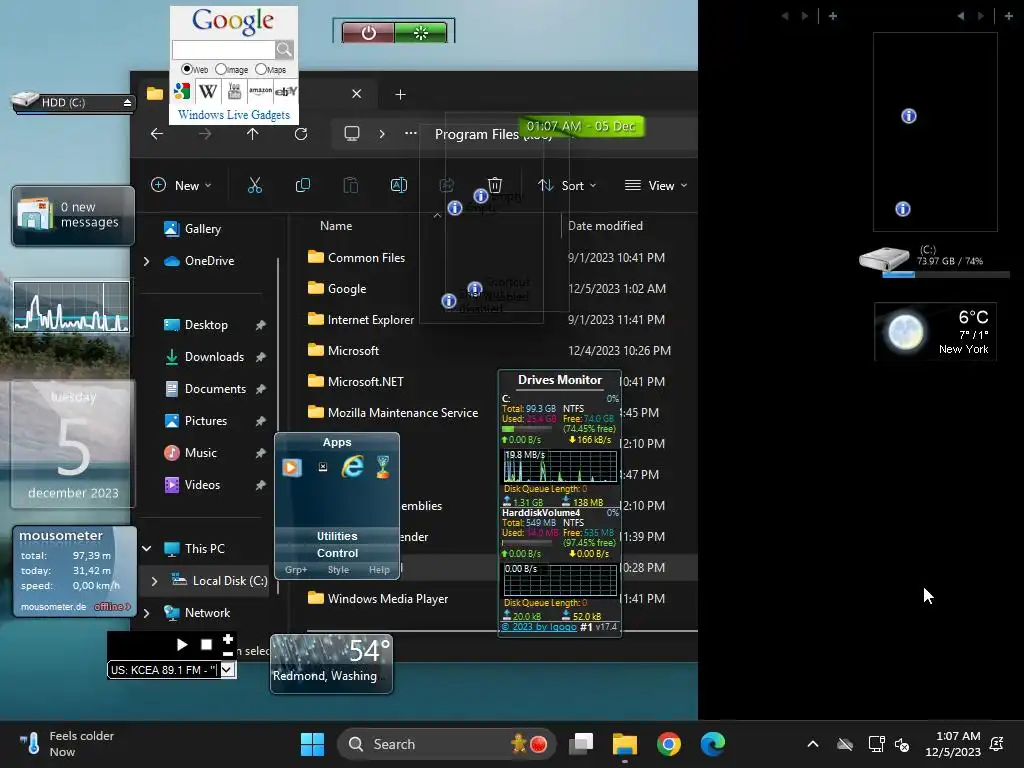Select the Web radio option

point(187,69)
